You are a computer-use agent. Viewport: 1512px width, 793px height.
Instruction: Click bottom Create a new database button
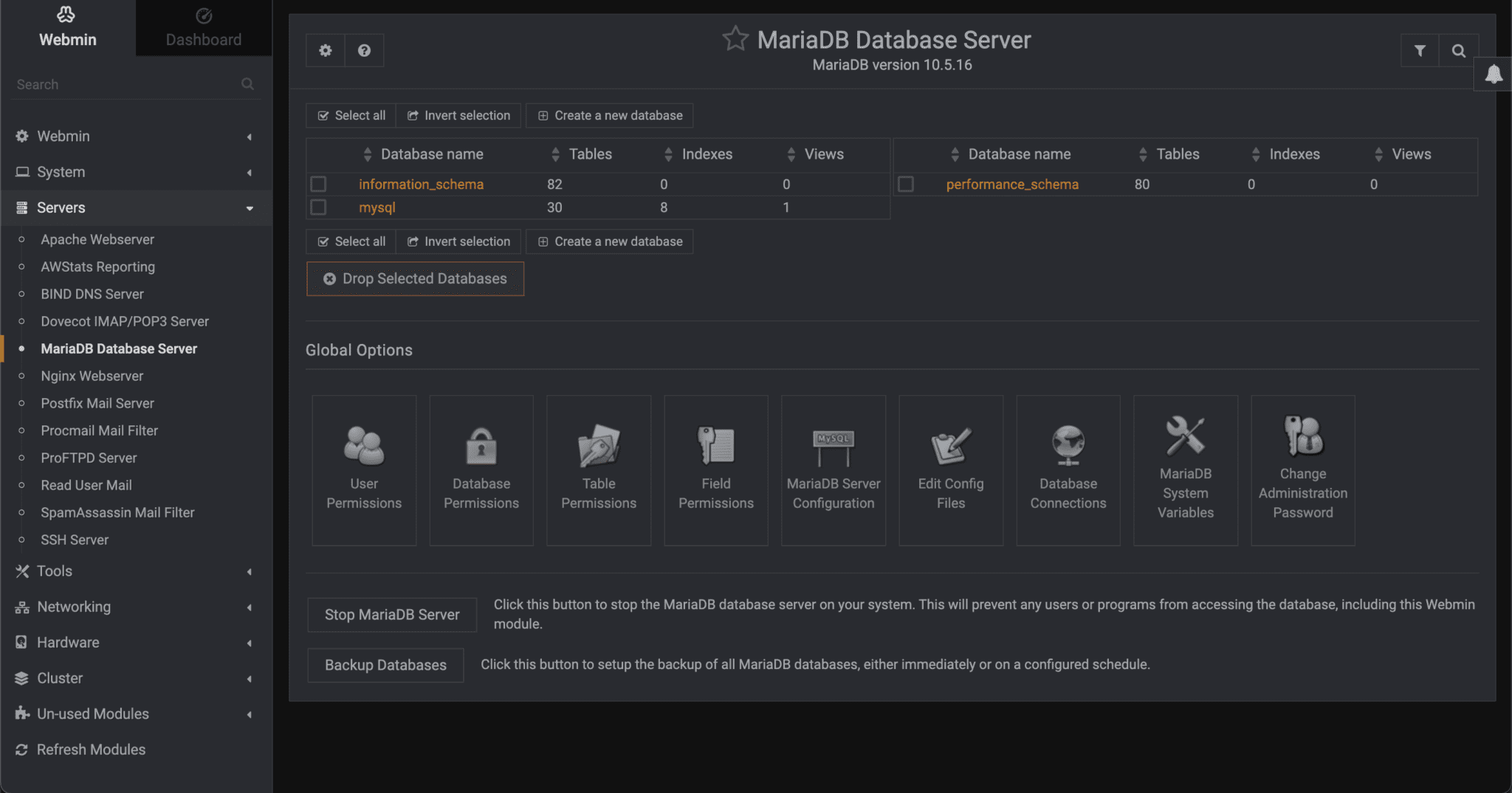tap(610, 241)
